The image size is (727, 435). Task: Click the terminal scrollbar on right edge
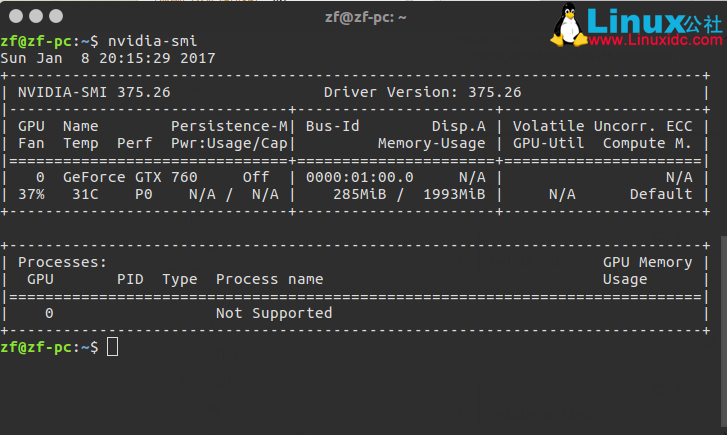click(722, 290)
